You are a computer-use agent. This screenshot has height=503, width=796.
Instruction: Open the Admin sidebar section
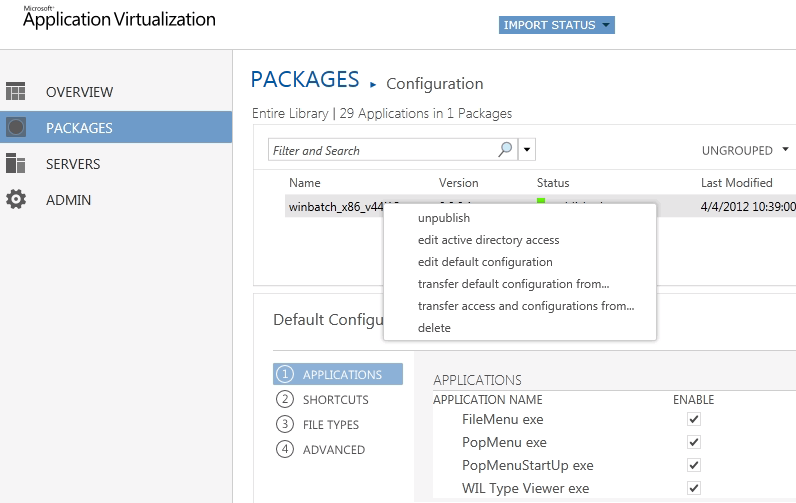69,200
